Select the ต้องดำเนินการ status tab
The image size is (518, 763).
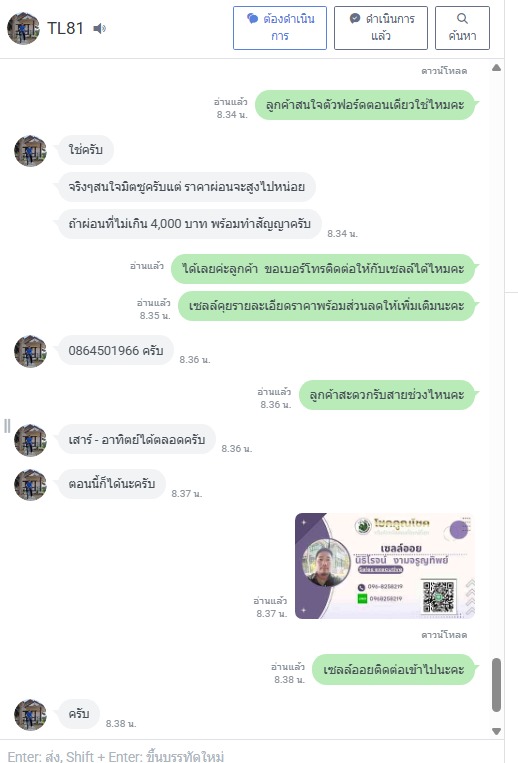tap(280, 28)
